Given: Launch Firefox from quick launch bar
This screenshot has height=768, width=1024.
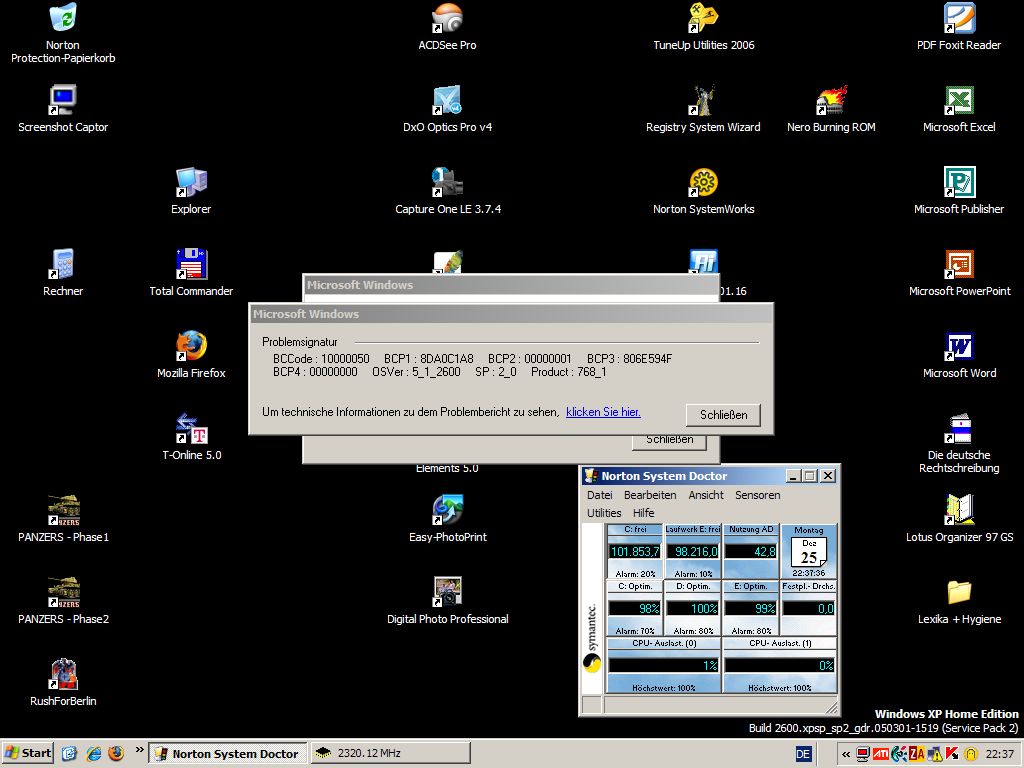Looking at the screenshot, I should (x=116, y=754).
